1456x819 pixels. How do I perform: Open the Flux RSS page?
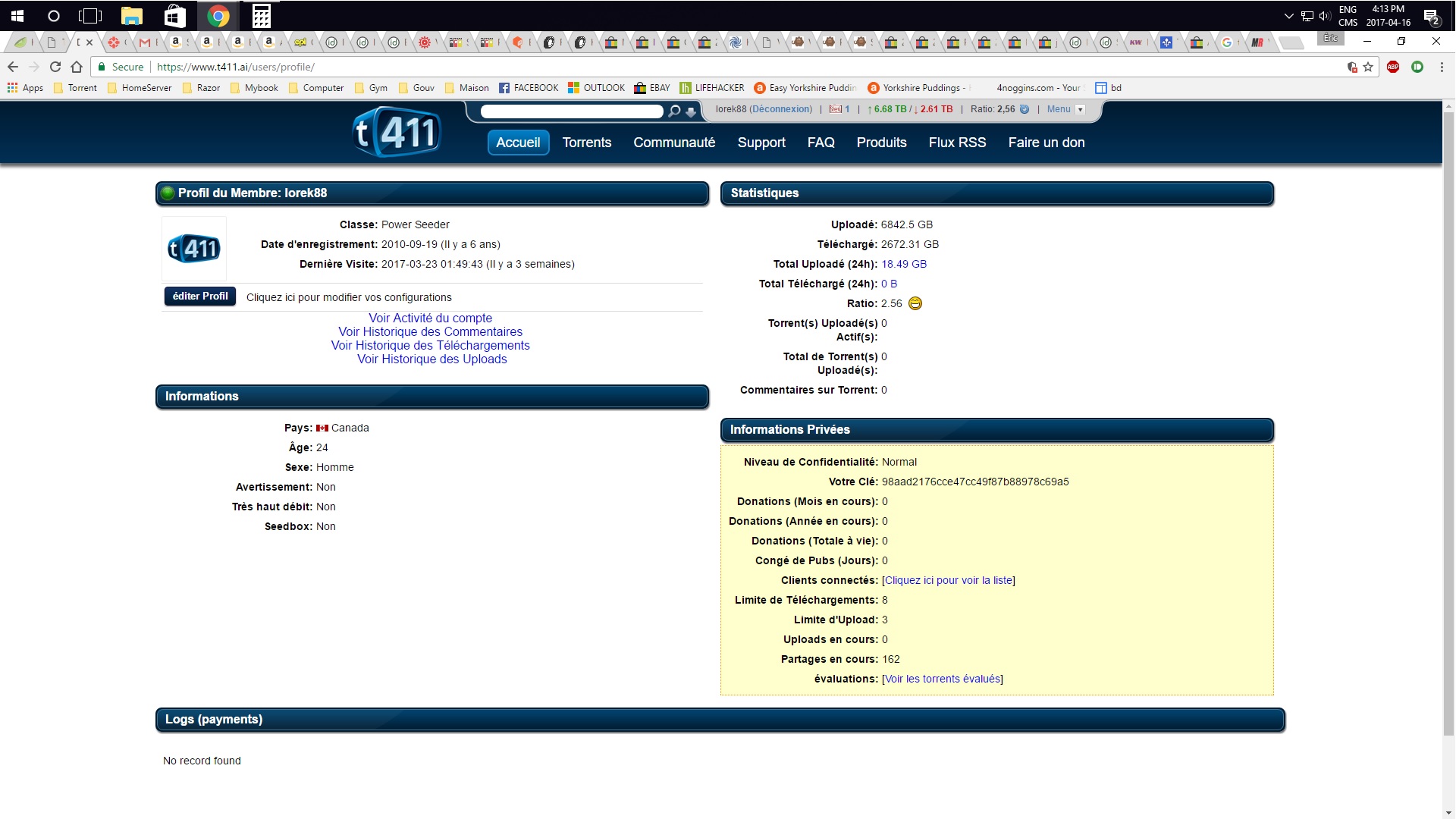tap(957, 143)
